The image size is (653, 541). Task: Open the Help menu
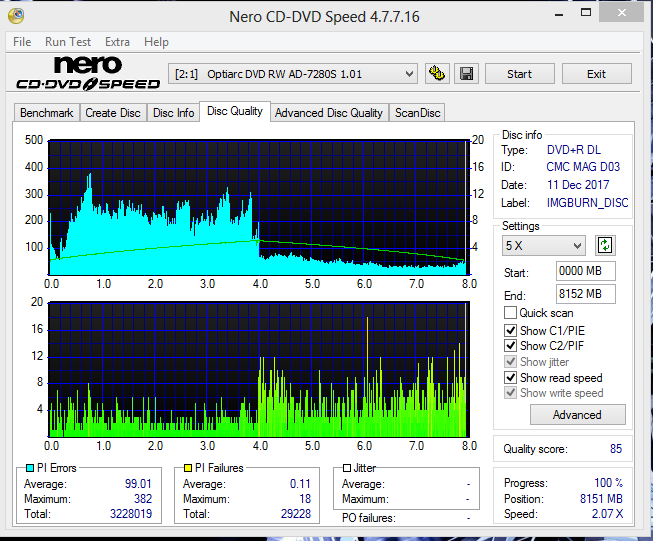[x=156, y=42]
